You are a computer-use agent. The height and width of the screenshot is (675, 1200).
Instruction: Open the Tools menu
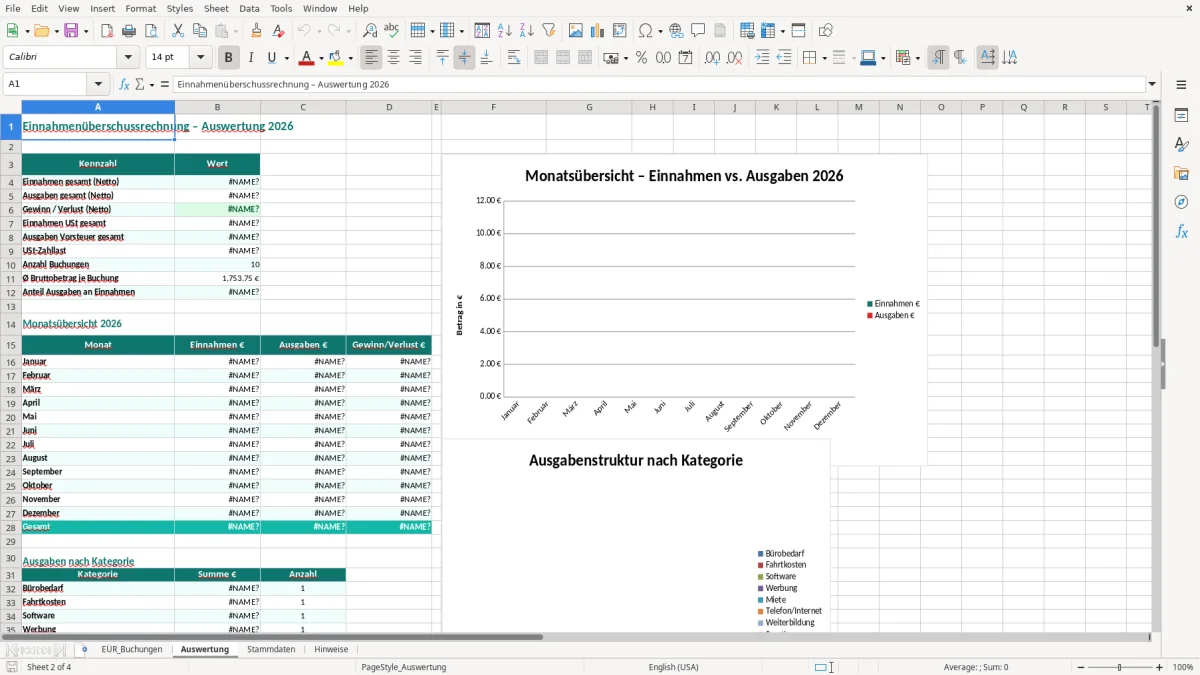[281, 8]
